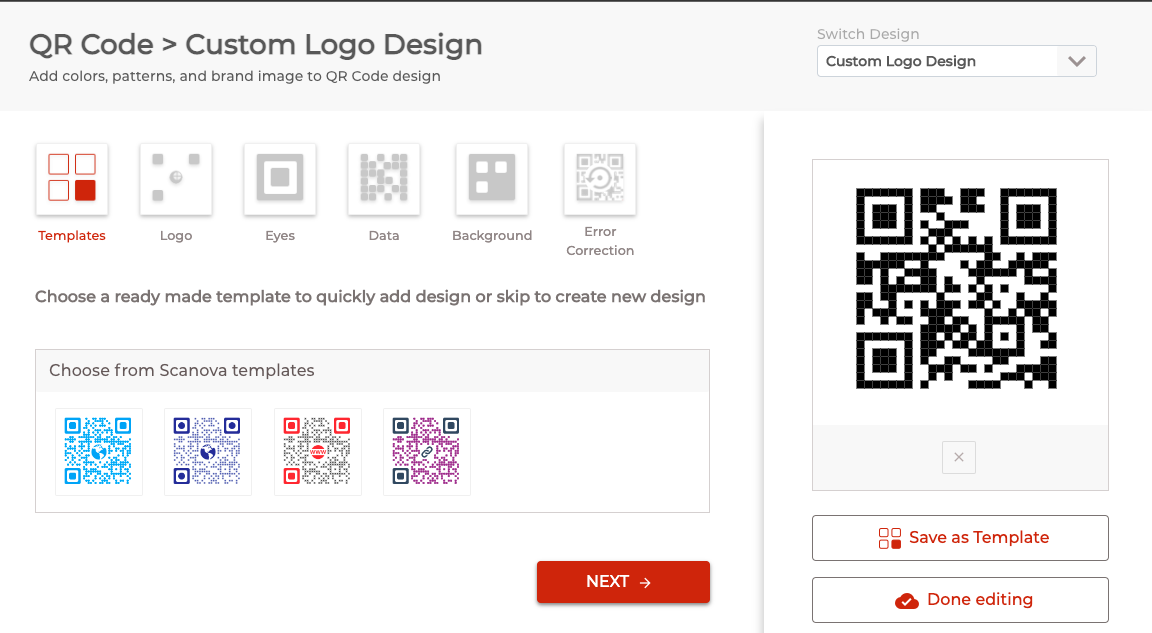Expand the Custom Logo Design selector chevron

click(x=1077, y=61)
